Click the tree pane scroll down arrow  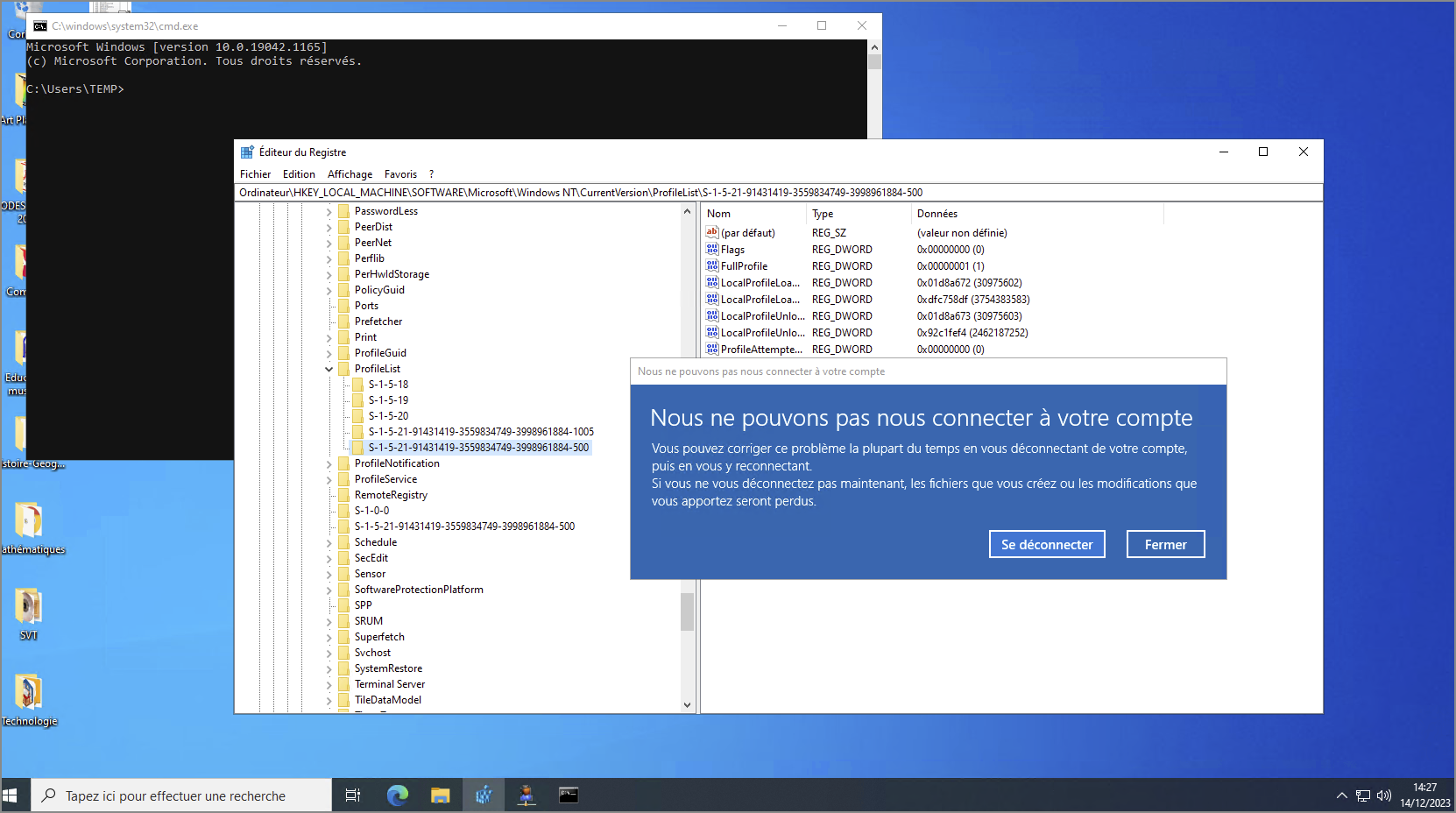tap(687, 705)
